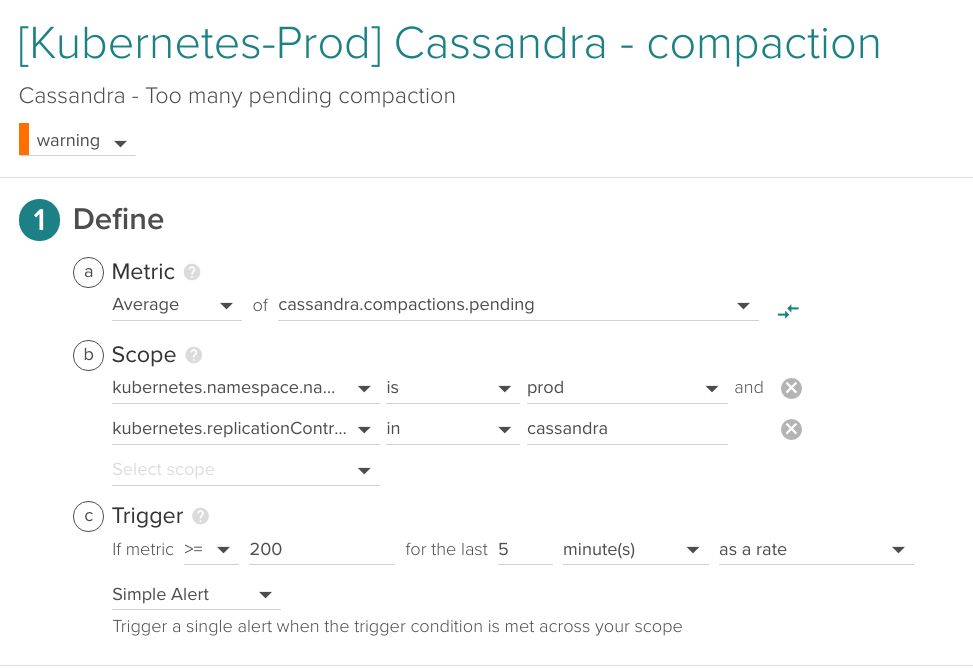Open the Trigger help question icon
Screen dimensions: 973x668
(200, 516)
